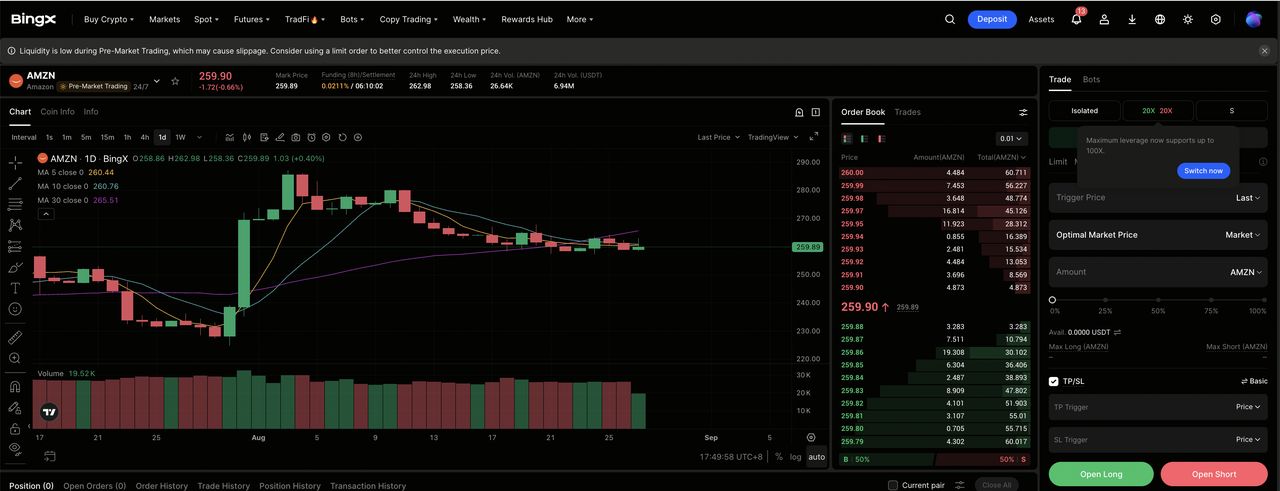Open the Copy Trading menu
Viewport: 1280px width, 491px height.
(408, 19)
